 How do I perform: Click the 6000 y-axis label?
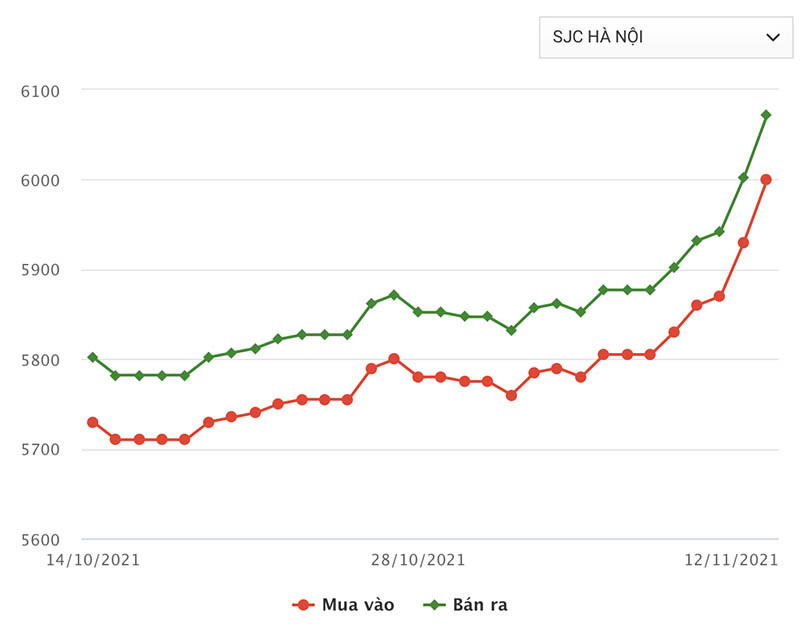(x=41, y=181)
